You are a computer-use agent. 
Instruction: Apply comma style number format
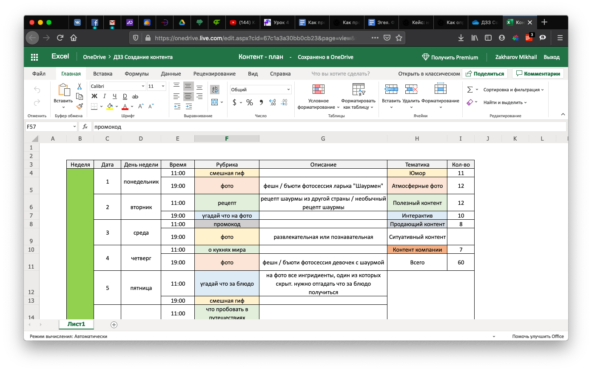click(x=261, y=102)
